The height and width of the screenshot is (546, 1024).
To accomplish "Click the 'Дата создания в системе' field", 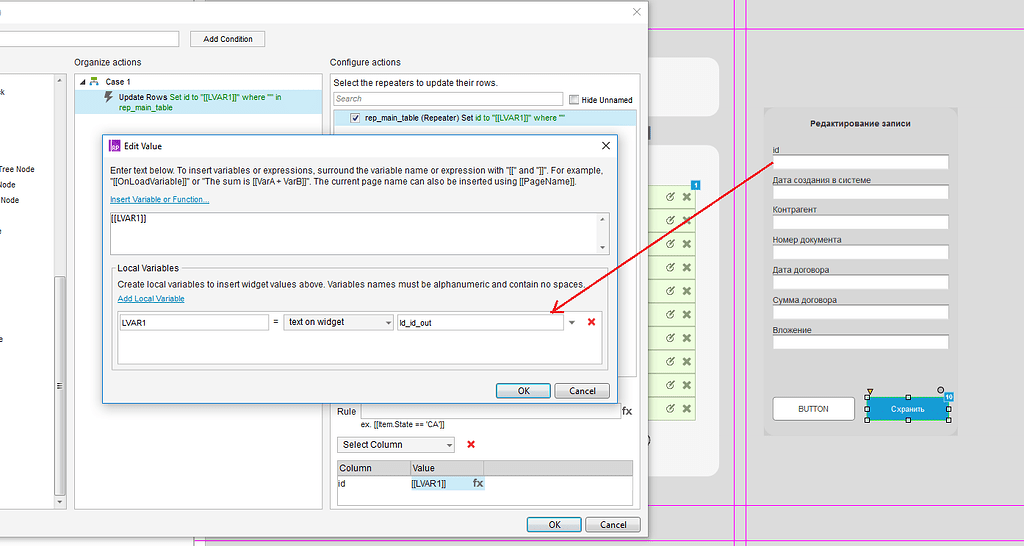I will 860,192.
